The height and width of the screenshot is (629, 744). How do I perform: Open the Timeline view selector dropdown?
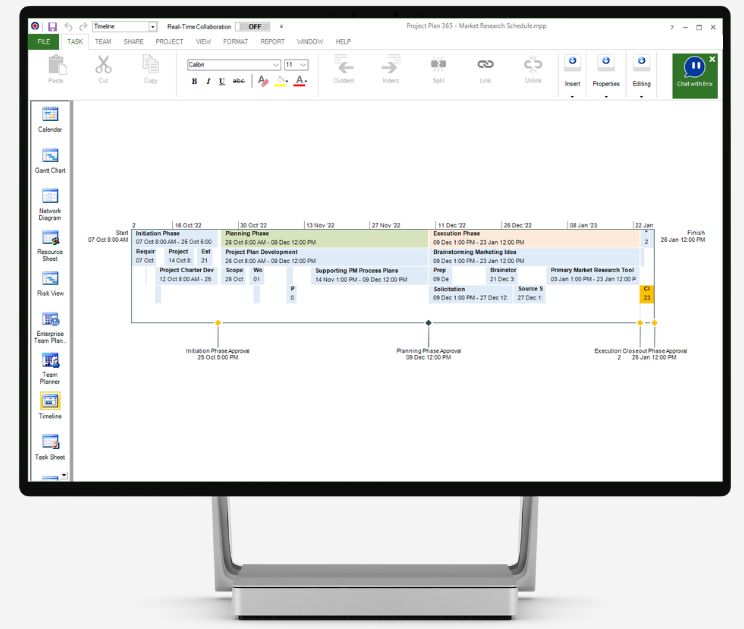pyautogui.click(x=153, y=27)
